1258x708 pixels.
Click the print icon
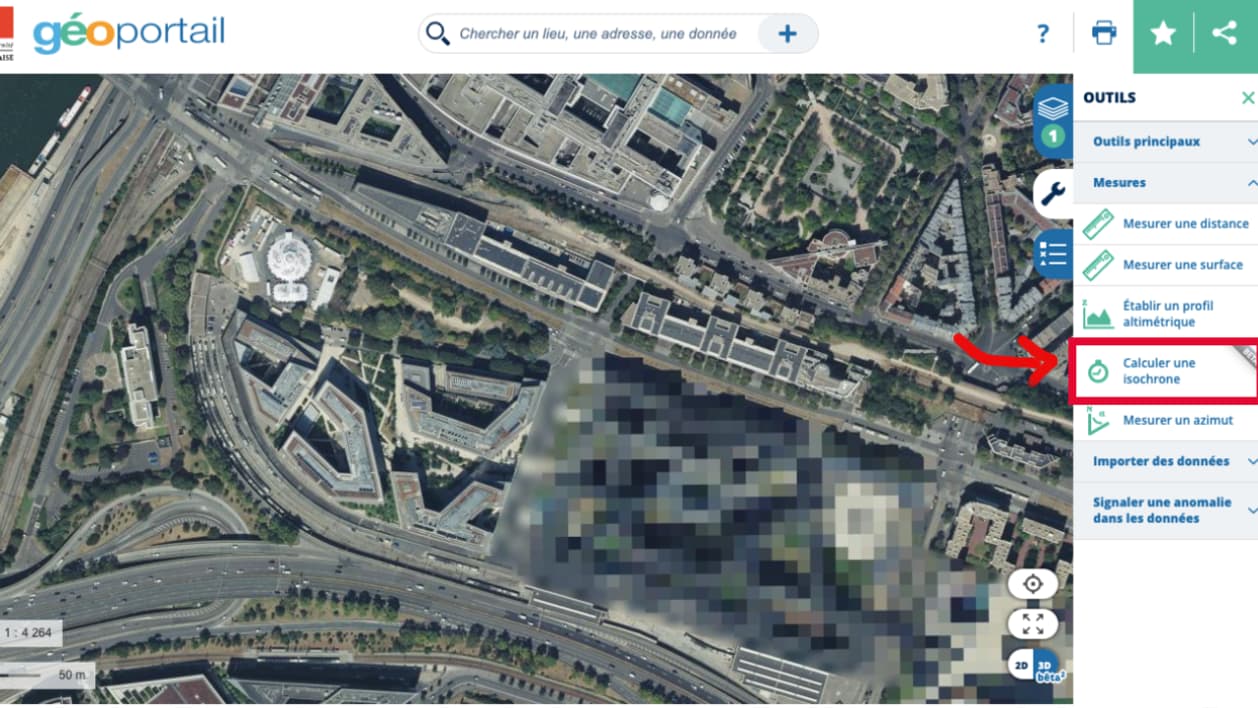point(1104,33)
